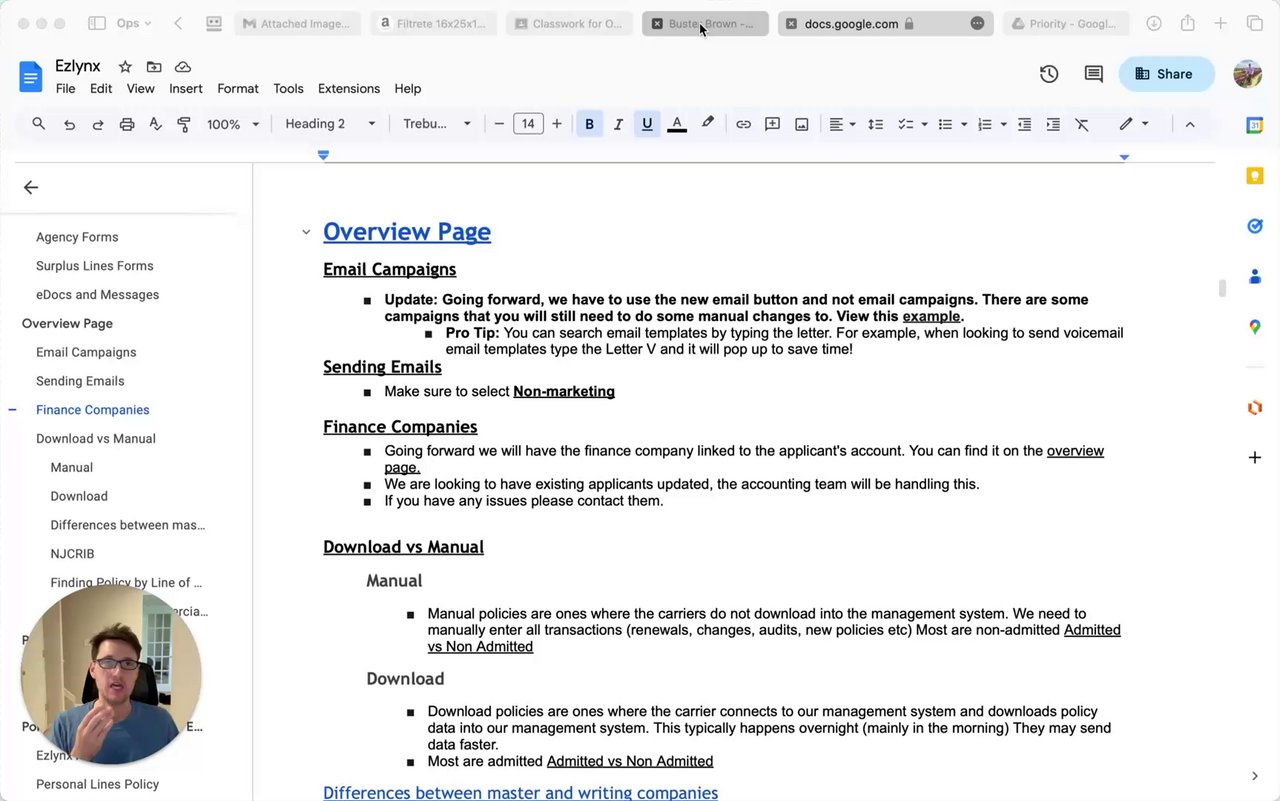This screenshot has width=1280, height=801.
Task: Toggle underline formatting
Action: pos(647,124)
